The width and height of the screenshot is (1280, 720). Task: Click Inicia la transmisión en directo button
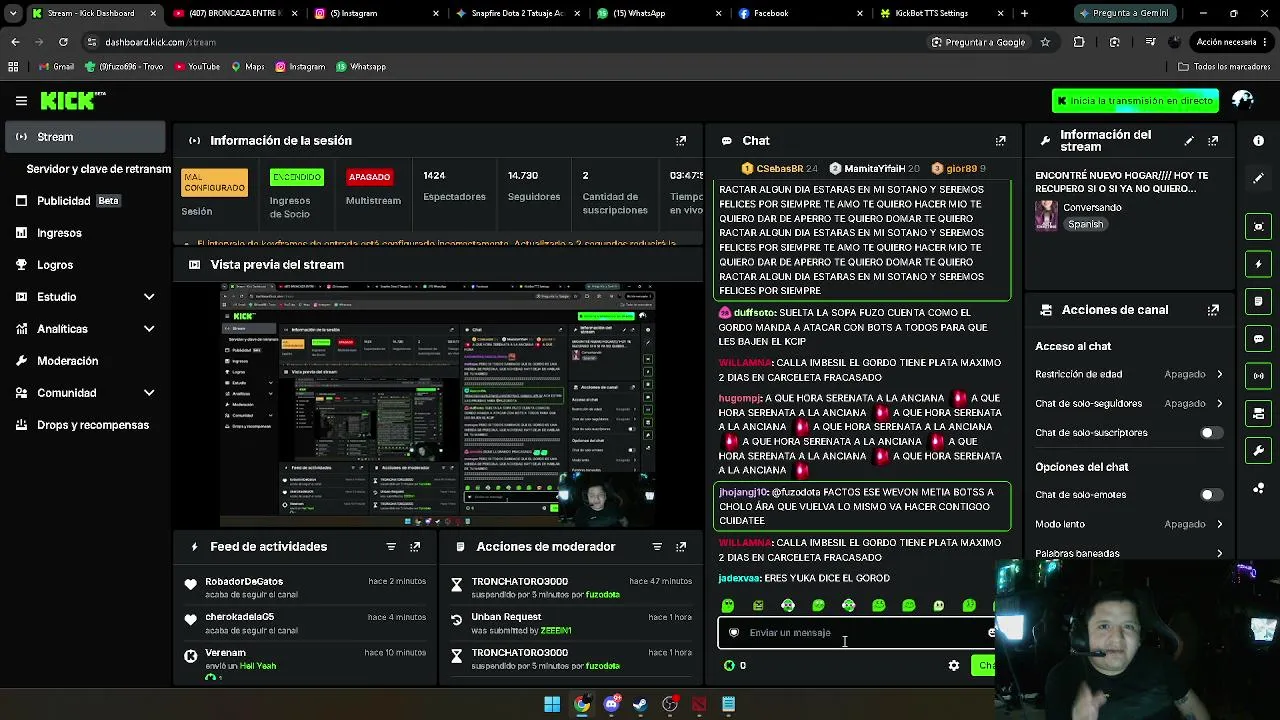point(1135,101)
